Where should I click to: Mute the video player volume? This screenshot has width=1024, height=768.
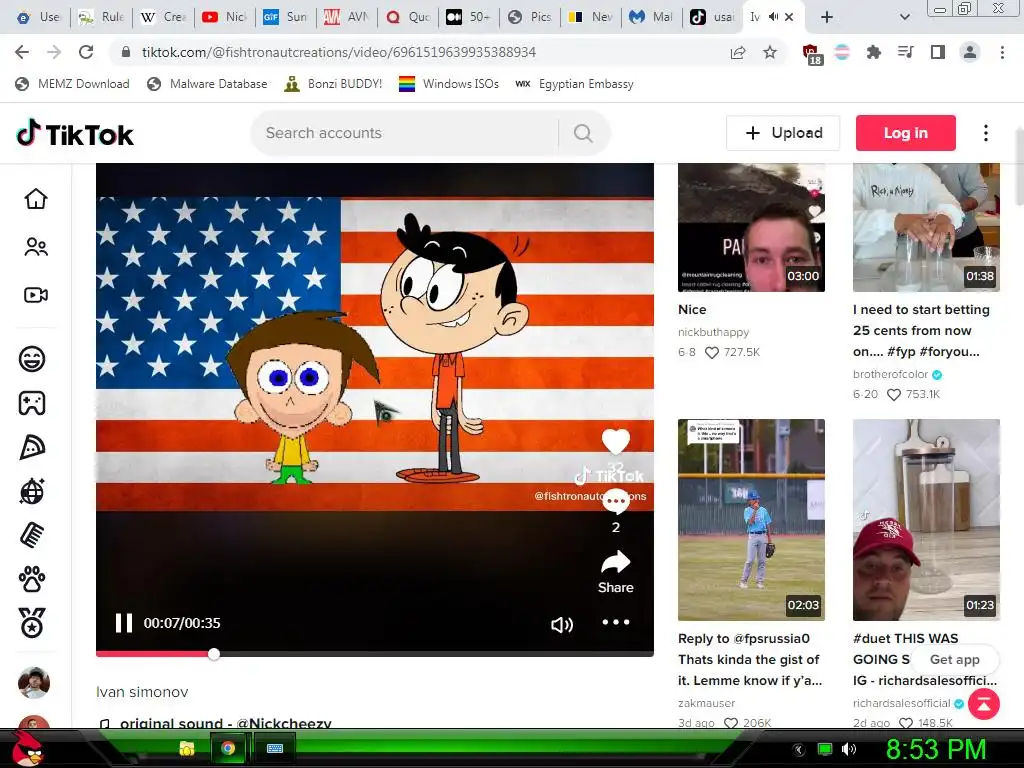562,624
